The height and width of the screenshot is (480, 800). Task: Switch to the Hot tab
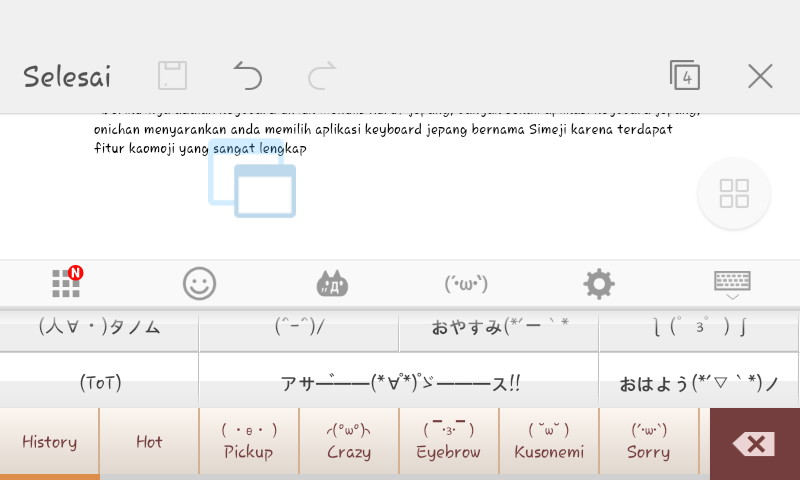coord(149,442)
